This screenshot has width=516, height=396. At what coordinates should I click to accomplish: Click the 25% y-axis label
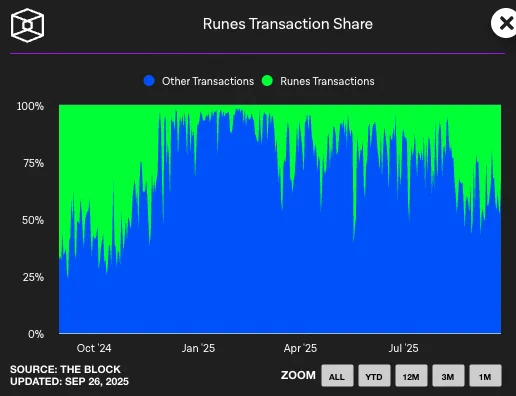click(x=33, y=277)
